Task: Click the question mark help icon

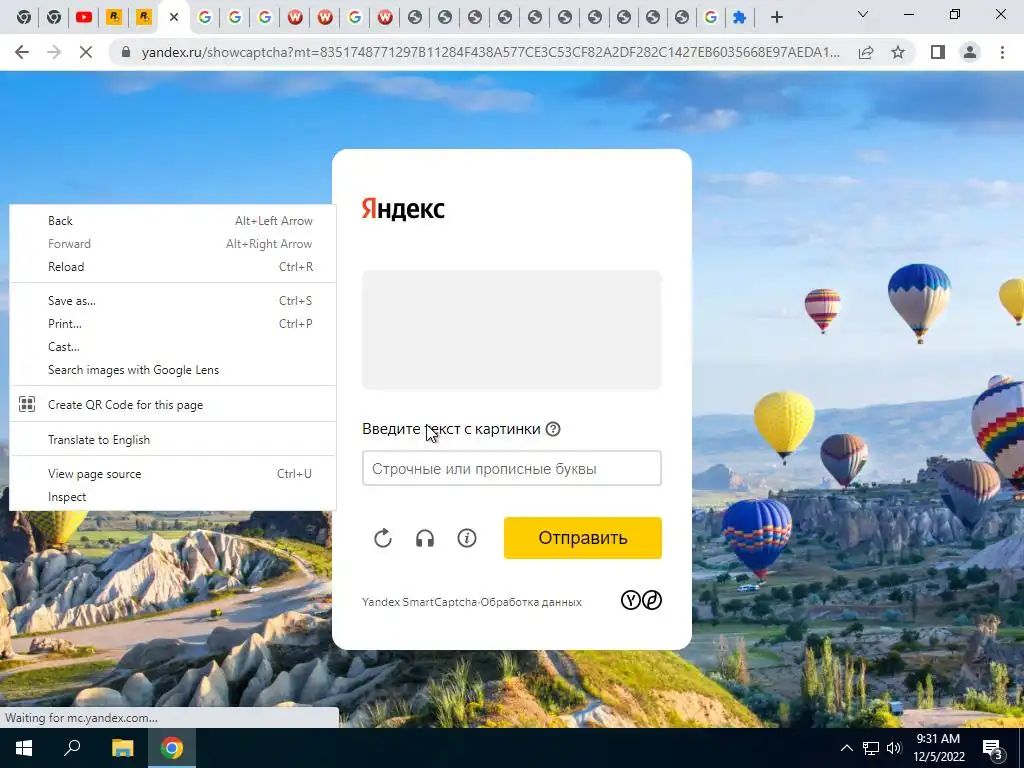Action: coord(553,429)
